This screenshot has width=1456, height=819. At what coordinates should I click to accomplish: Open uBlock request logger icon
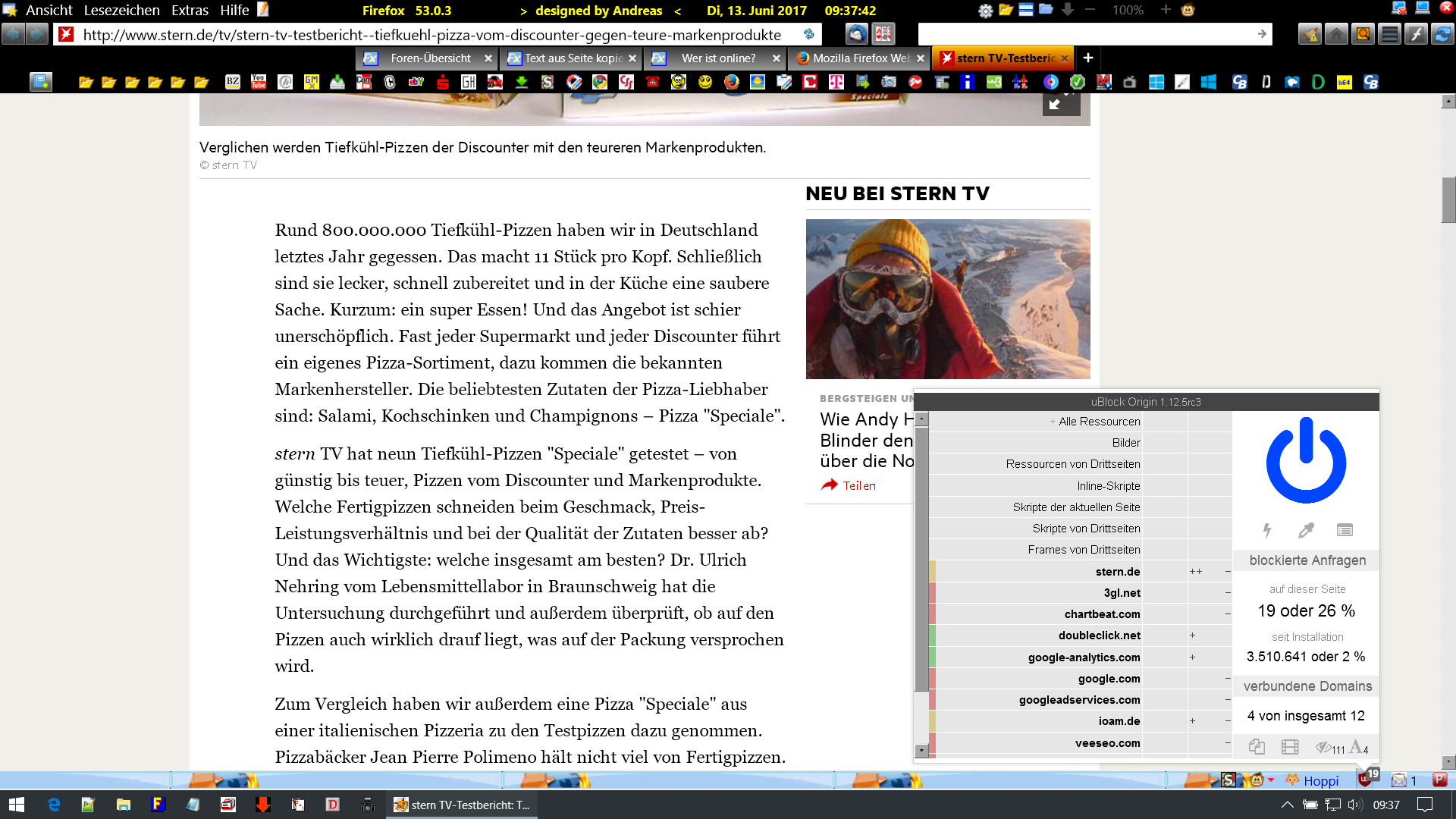(1345, 530)
